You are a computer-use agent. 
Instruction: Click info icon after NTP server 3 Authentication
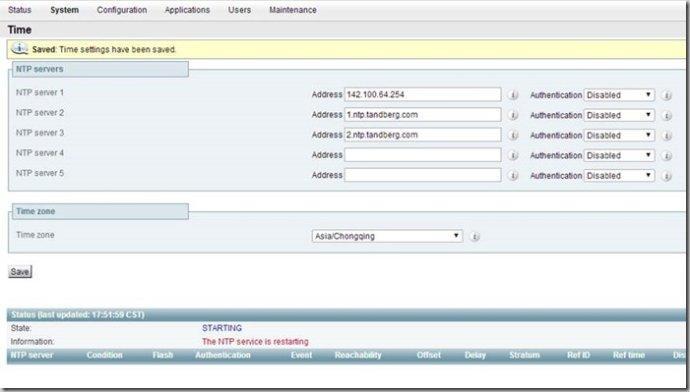tap(667, 136)
